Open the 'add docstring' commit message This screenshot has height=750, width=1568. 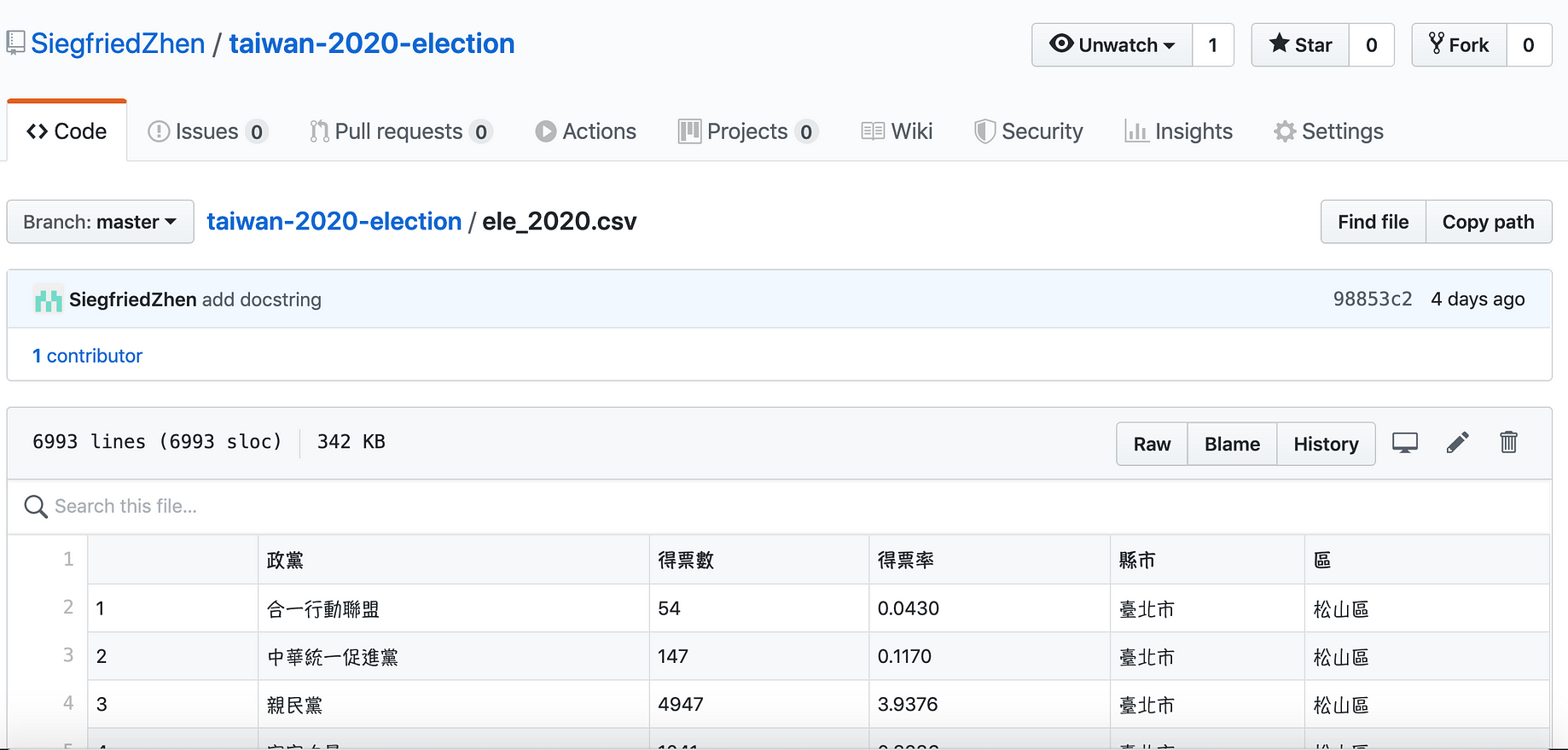point(262,299)
